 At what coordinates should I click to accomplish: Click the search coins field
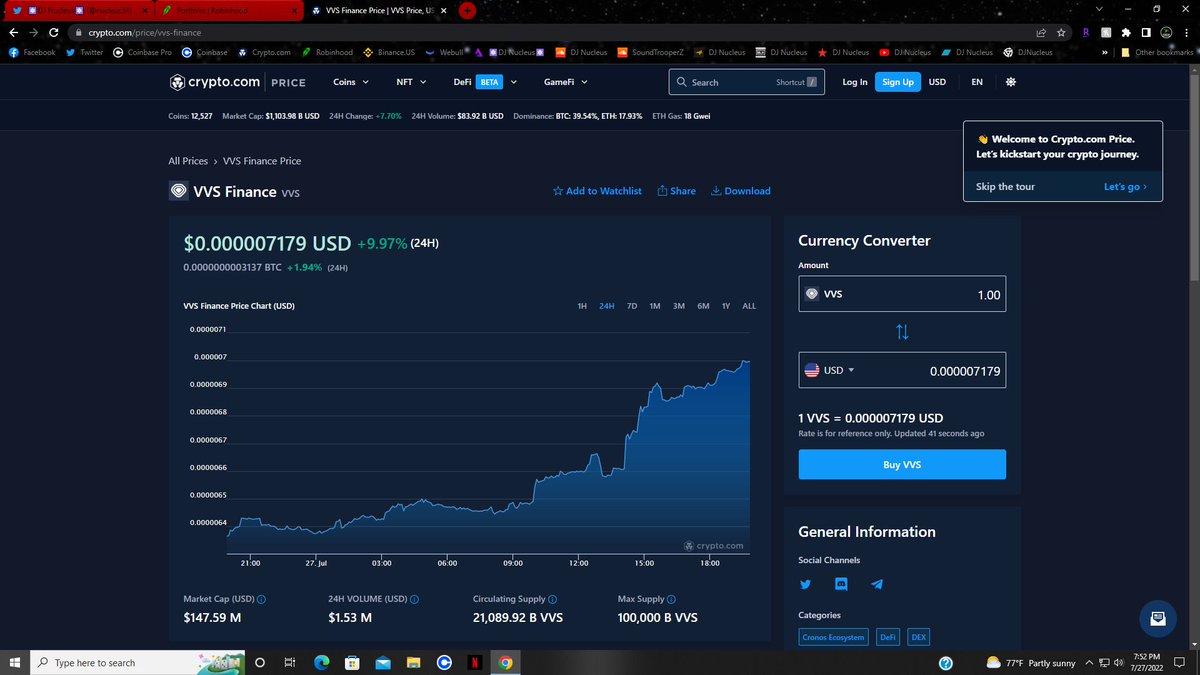(746, 82)
